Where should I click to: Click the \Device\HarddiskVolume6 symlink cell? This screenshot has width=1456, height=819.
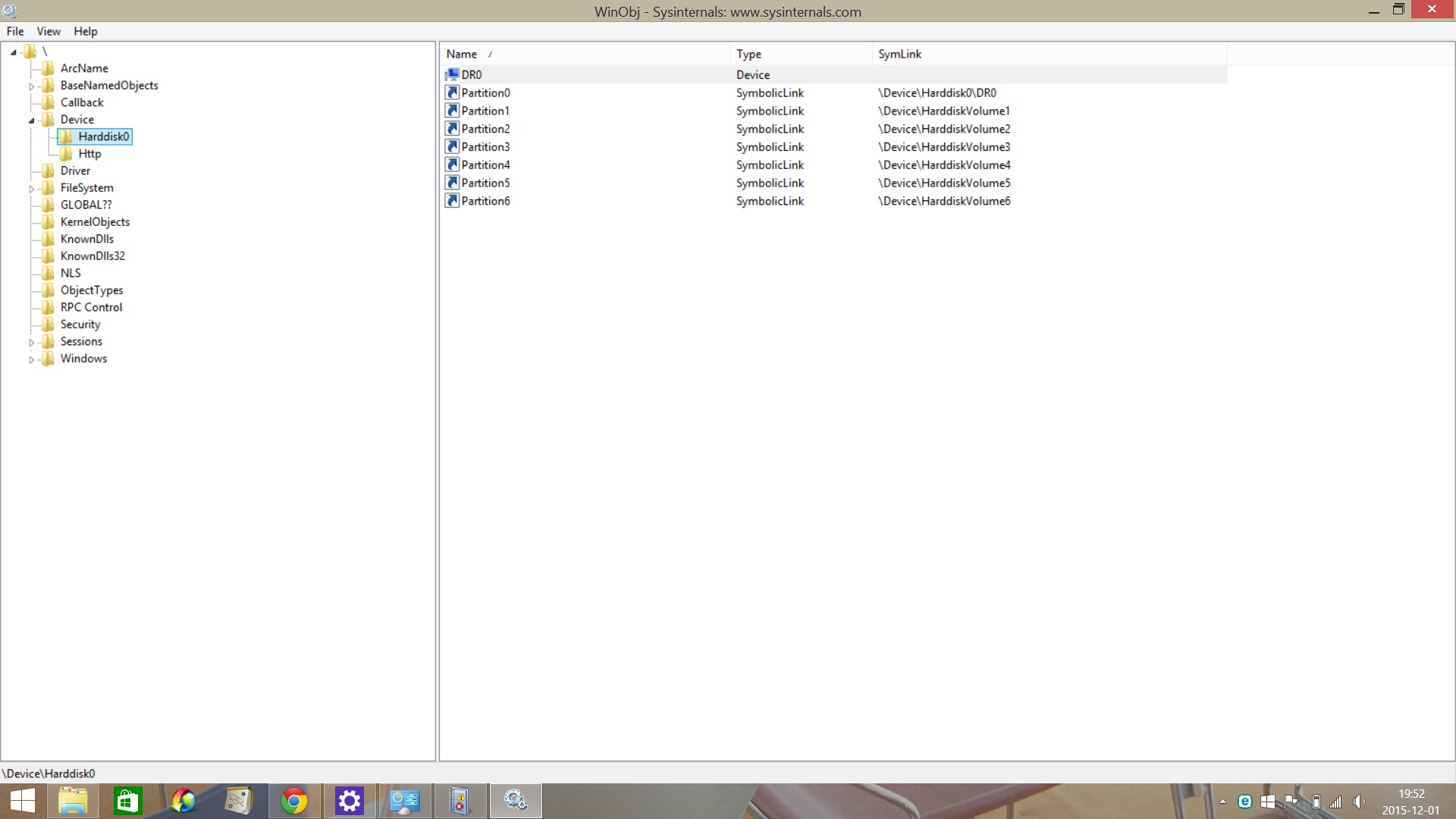(x=944, y=201)
